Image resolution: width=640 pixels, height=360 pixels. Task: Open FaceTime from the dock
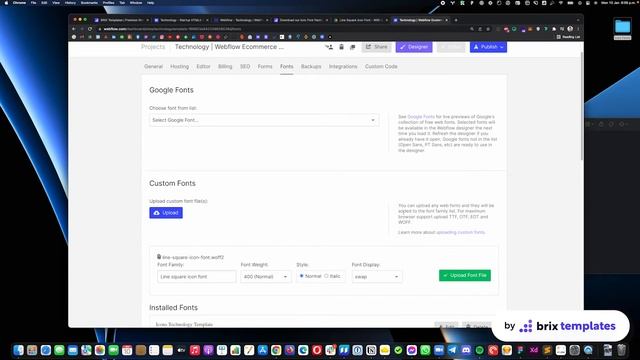(x=113, y=350)
